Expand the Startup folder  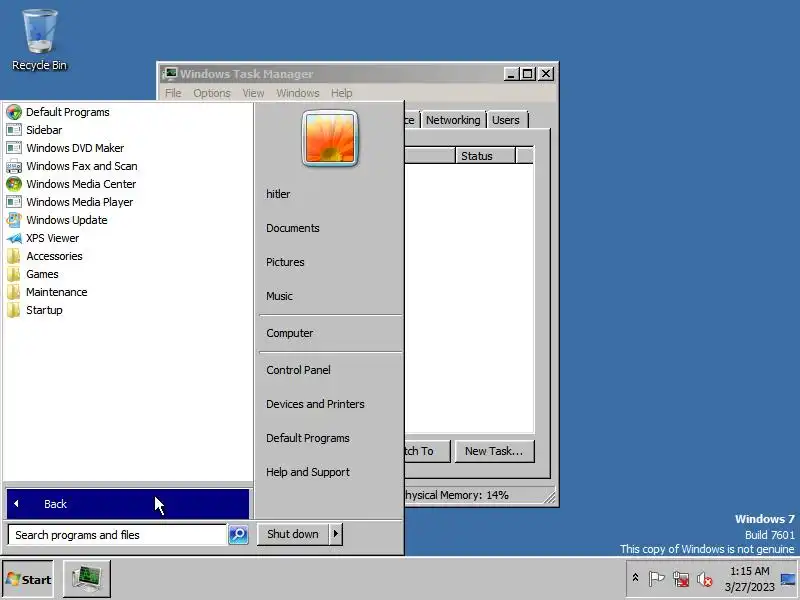(44, 310)
